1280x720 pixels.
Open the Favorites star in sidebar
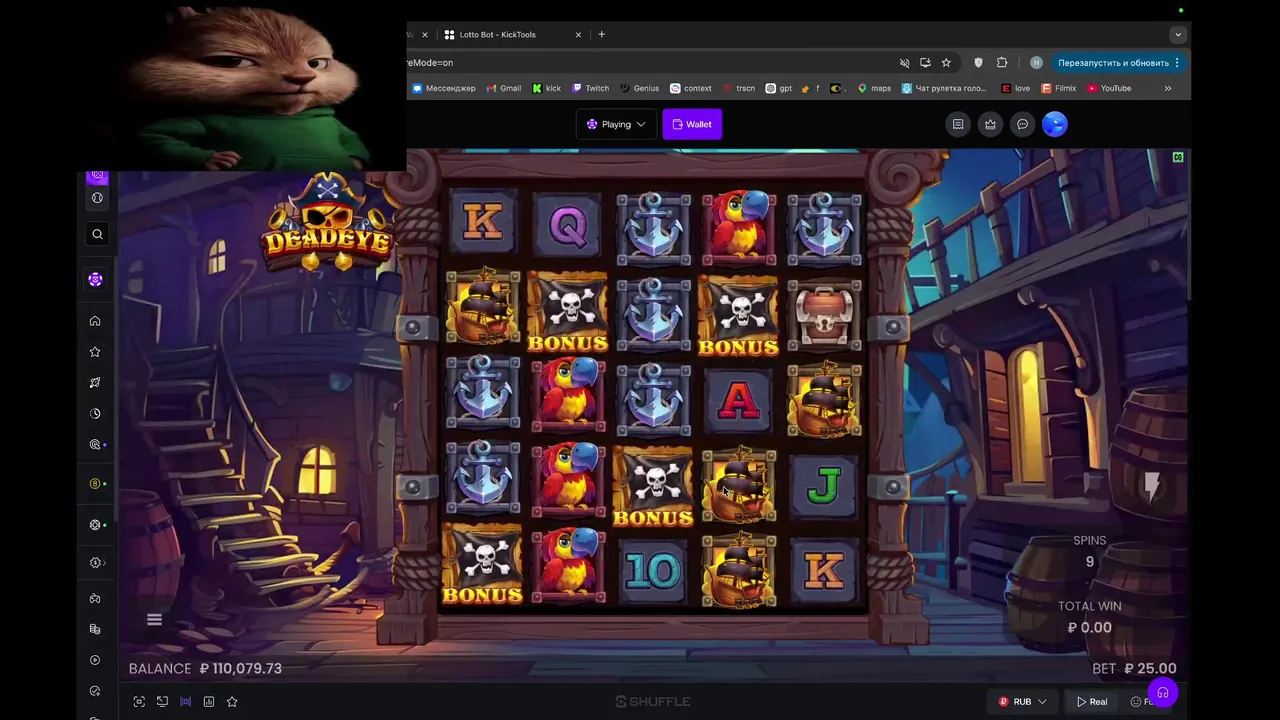pyautogui.click(x=95, y=352)
